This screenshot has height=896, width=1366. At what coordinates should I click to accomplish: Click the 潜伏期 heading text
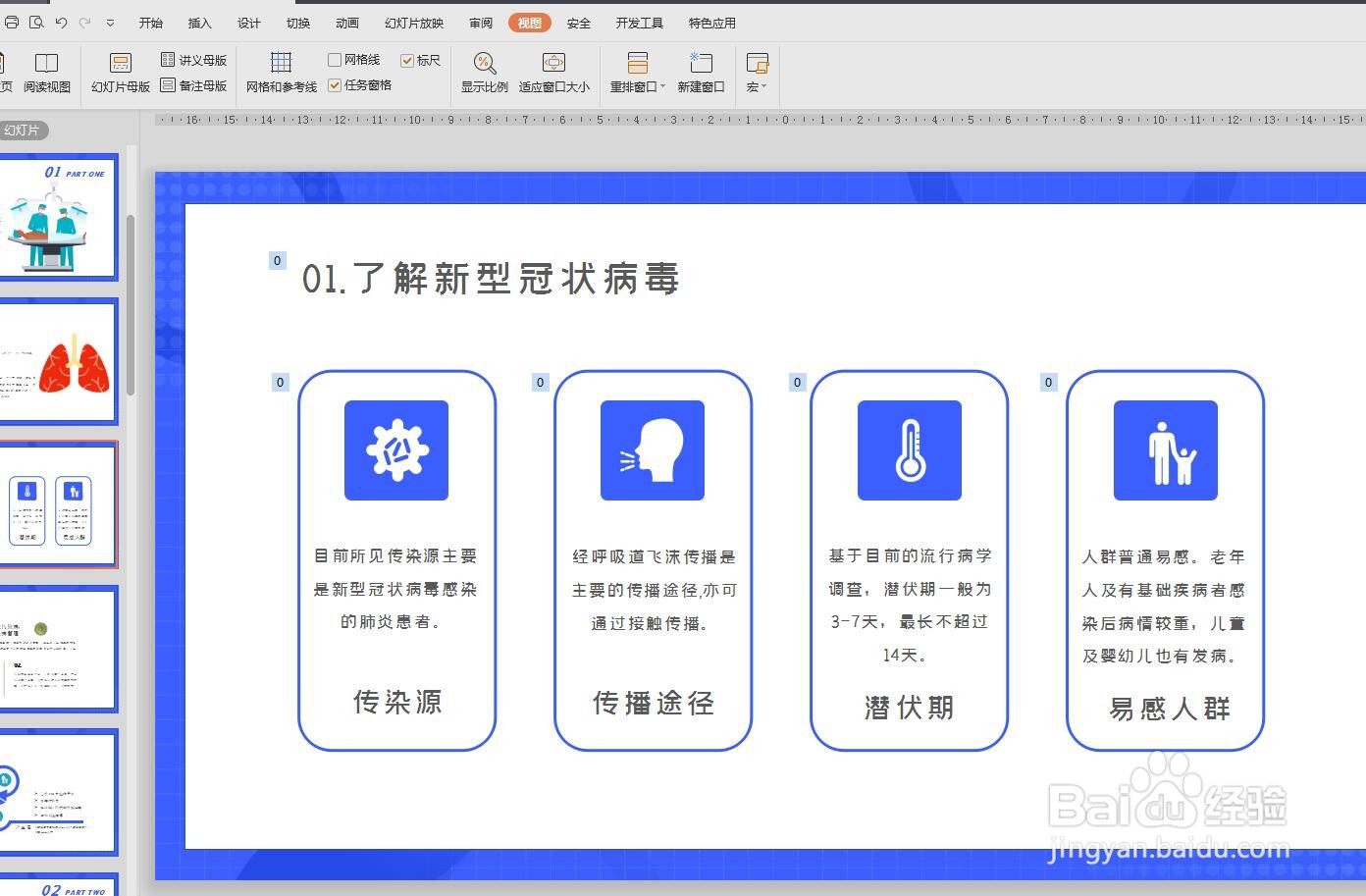[910, 707]
